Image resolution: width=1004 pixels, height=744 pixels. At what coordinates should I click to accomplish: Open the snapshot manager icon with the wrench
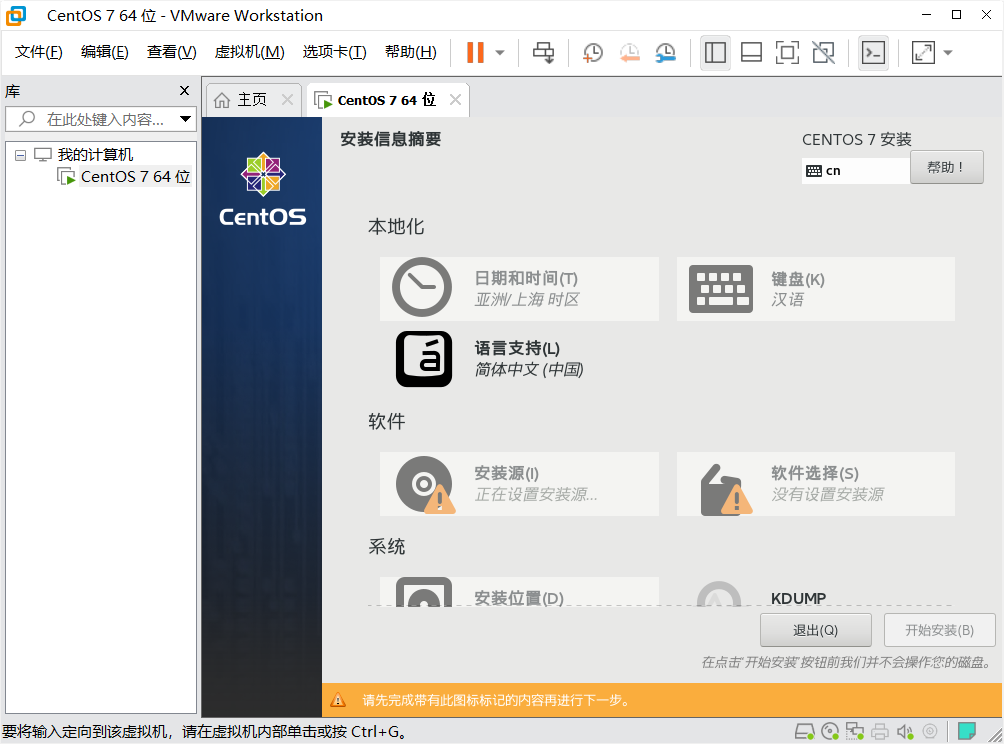[x=666, y=53]
